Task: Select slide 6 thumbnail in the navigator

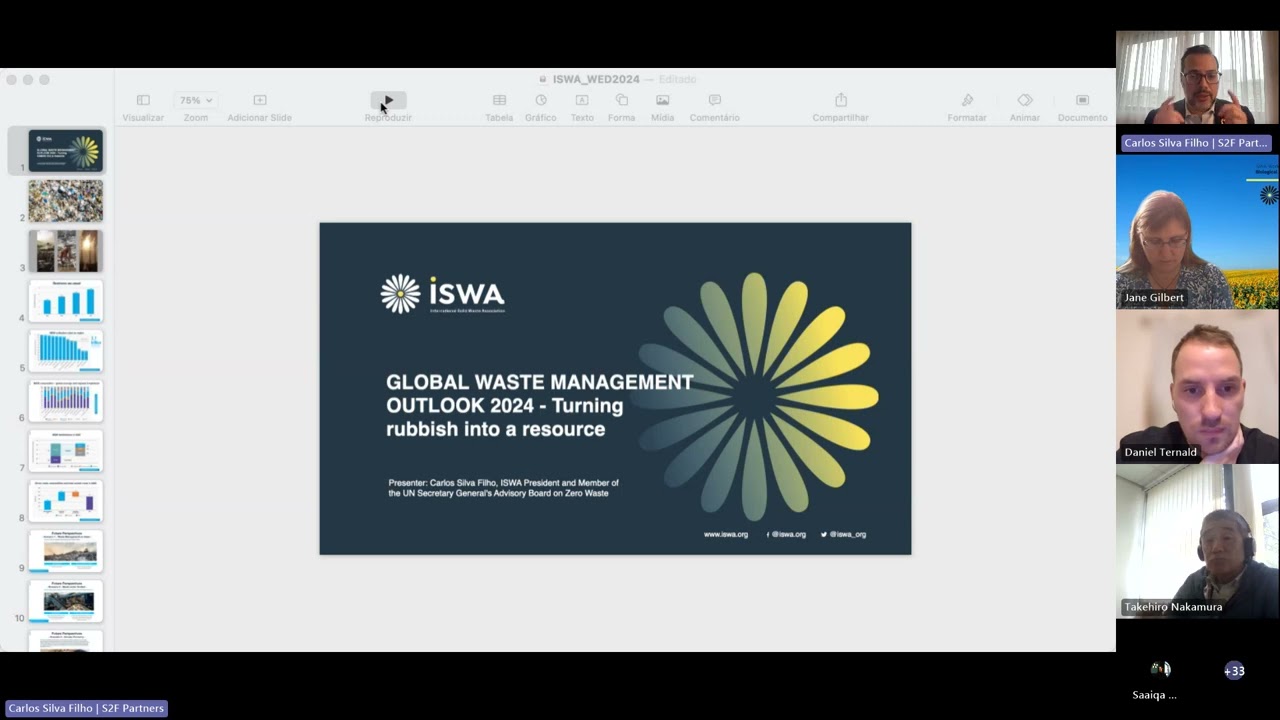Action: pos(65,401)
